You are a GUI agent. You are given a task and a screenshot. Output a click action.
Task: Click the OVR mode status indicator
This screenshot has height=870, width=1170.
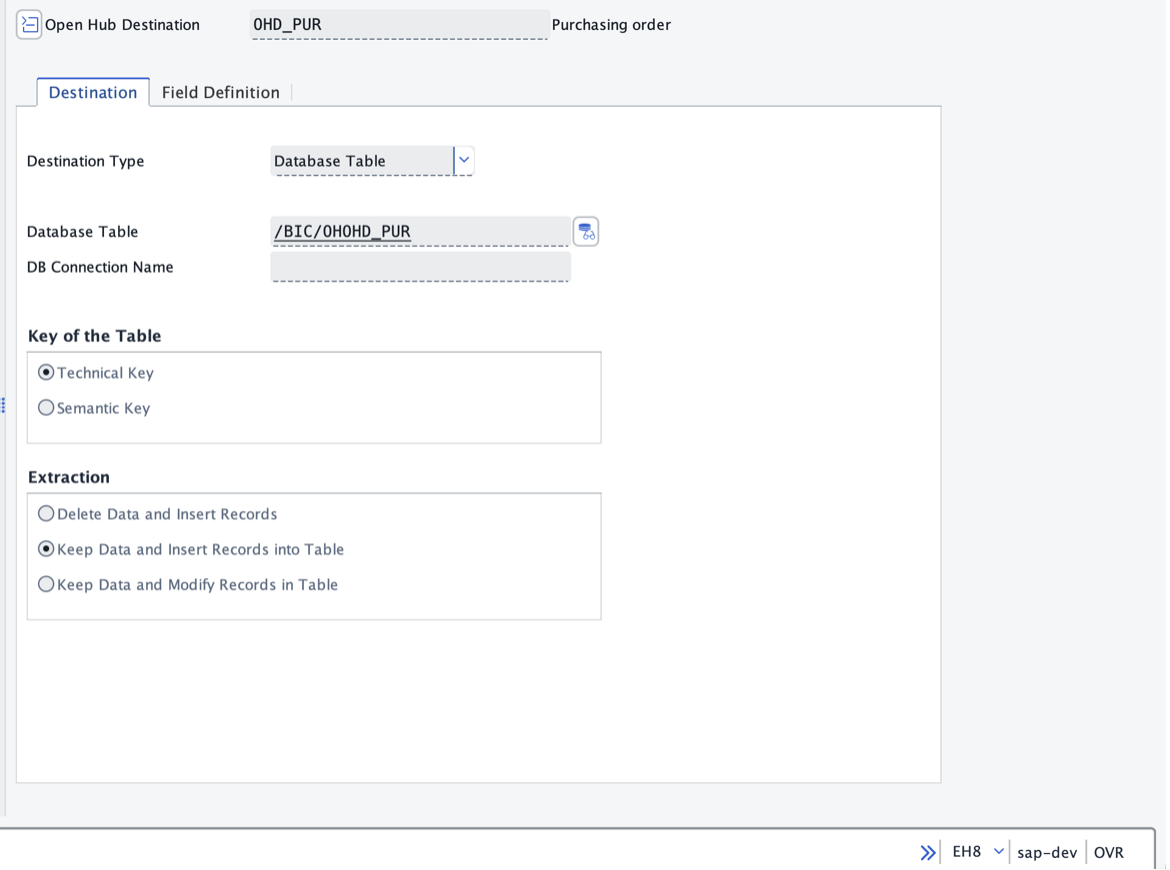[x=1109, y=852]
